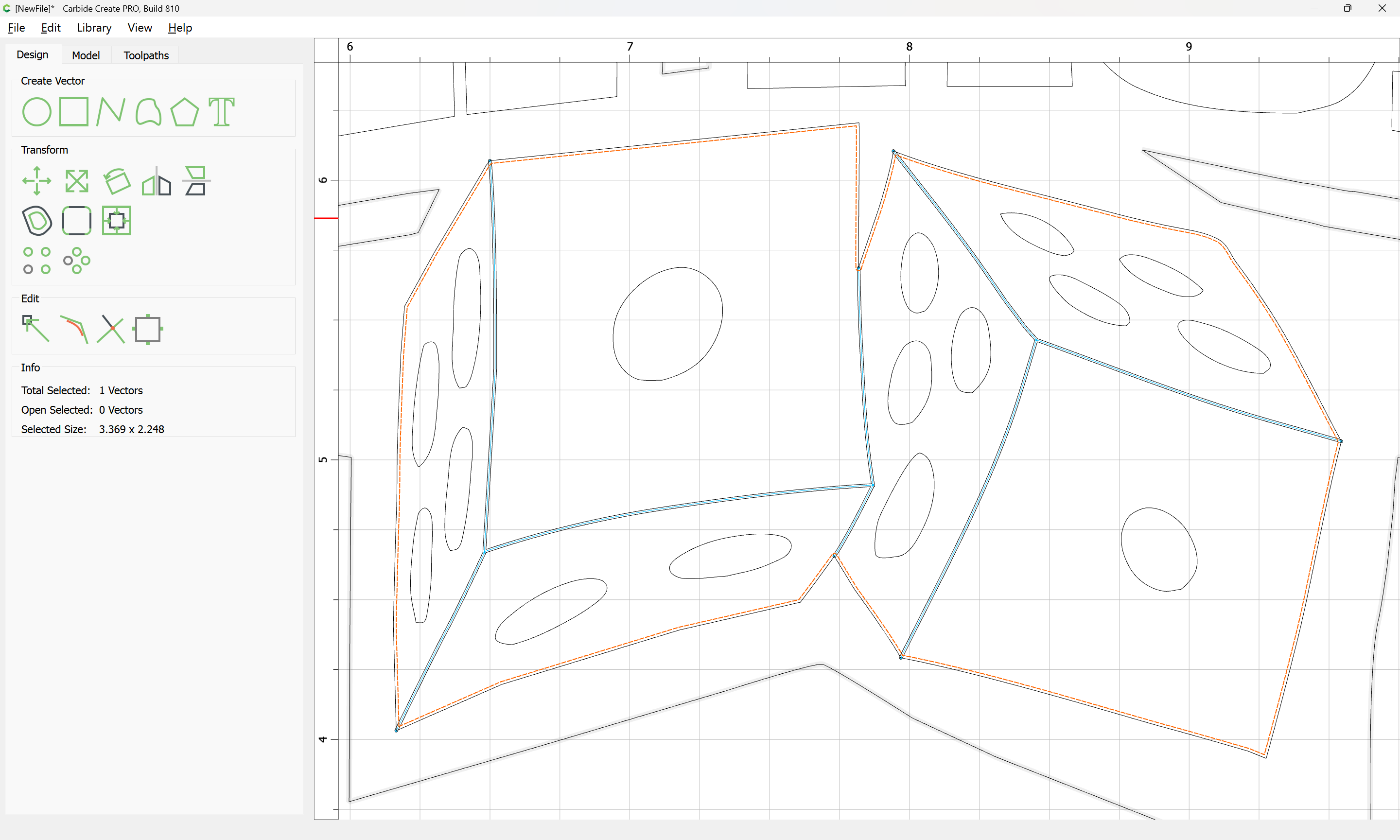Activate the Rotate transform tool
The height and width of the screenshot is (840, 1400).
[x=117, y=181]
